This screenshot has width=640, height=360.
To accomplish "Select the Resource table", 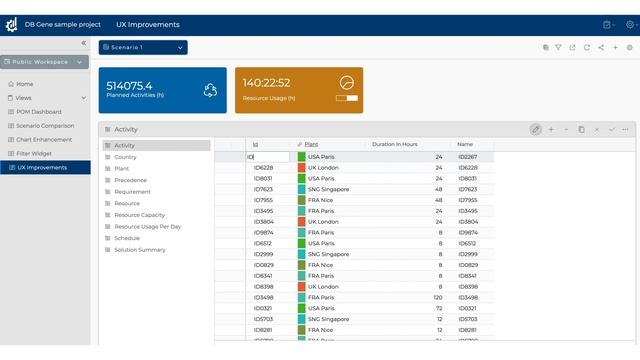I will click(x=127, y=203).
